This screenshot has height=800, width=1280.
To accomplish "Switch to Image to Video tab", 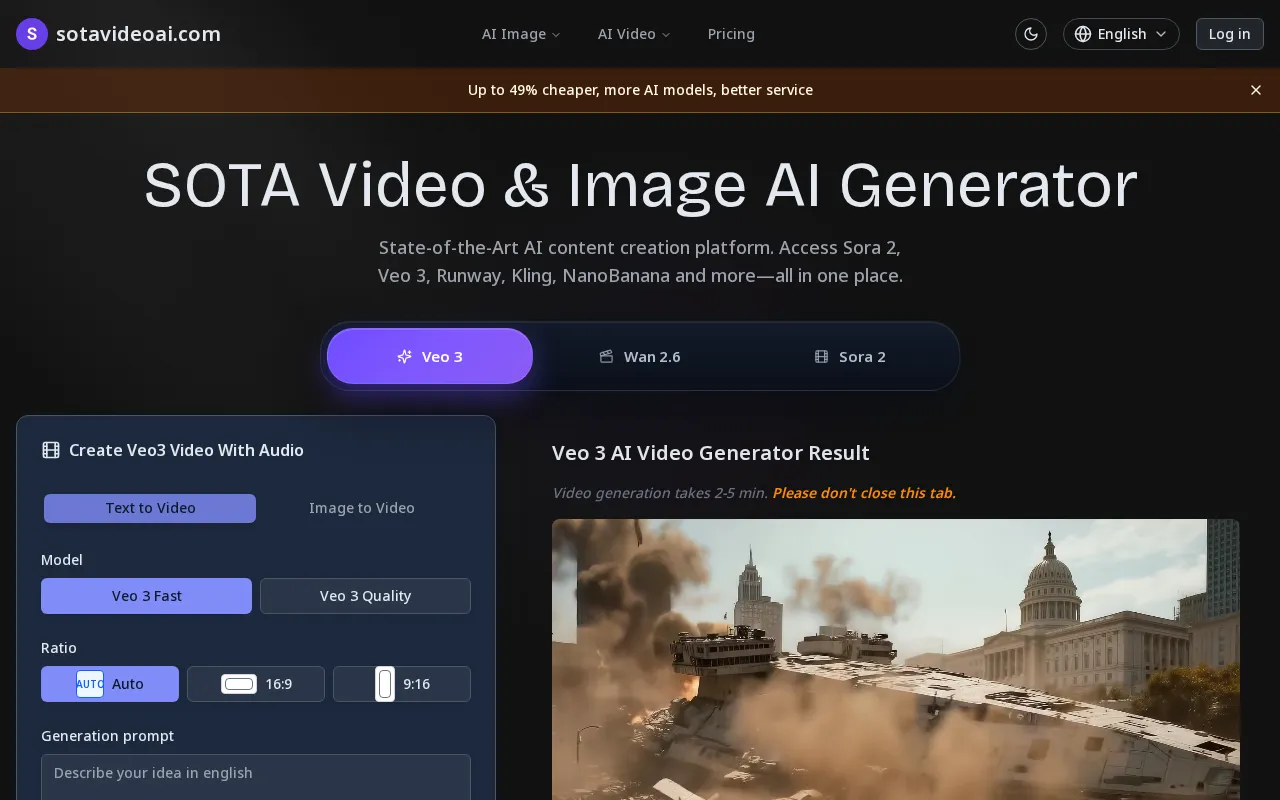I will (x=362, y=508).
